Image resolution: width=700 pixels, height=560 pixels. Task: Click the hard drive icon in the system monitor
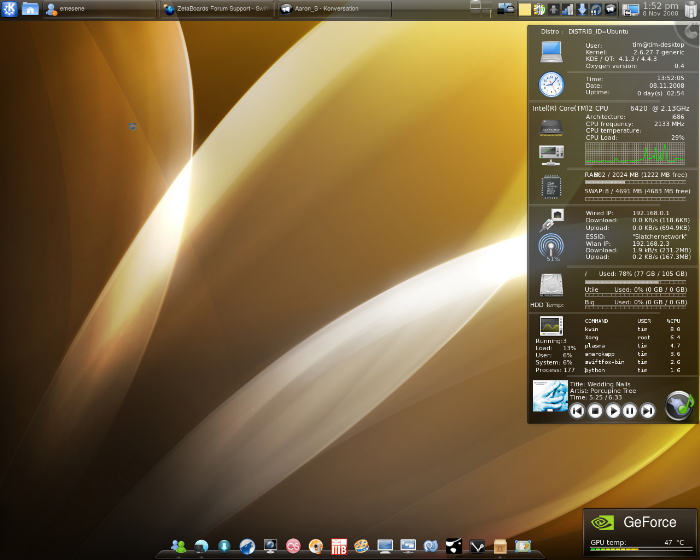(551, 284)
